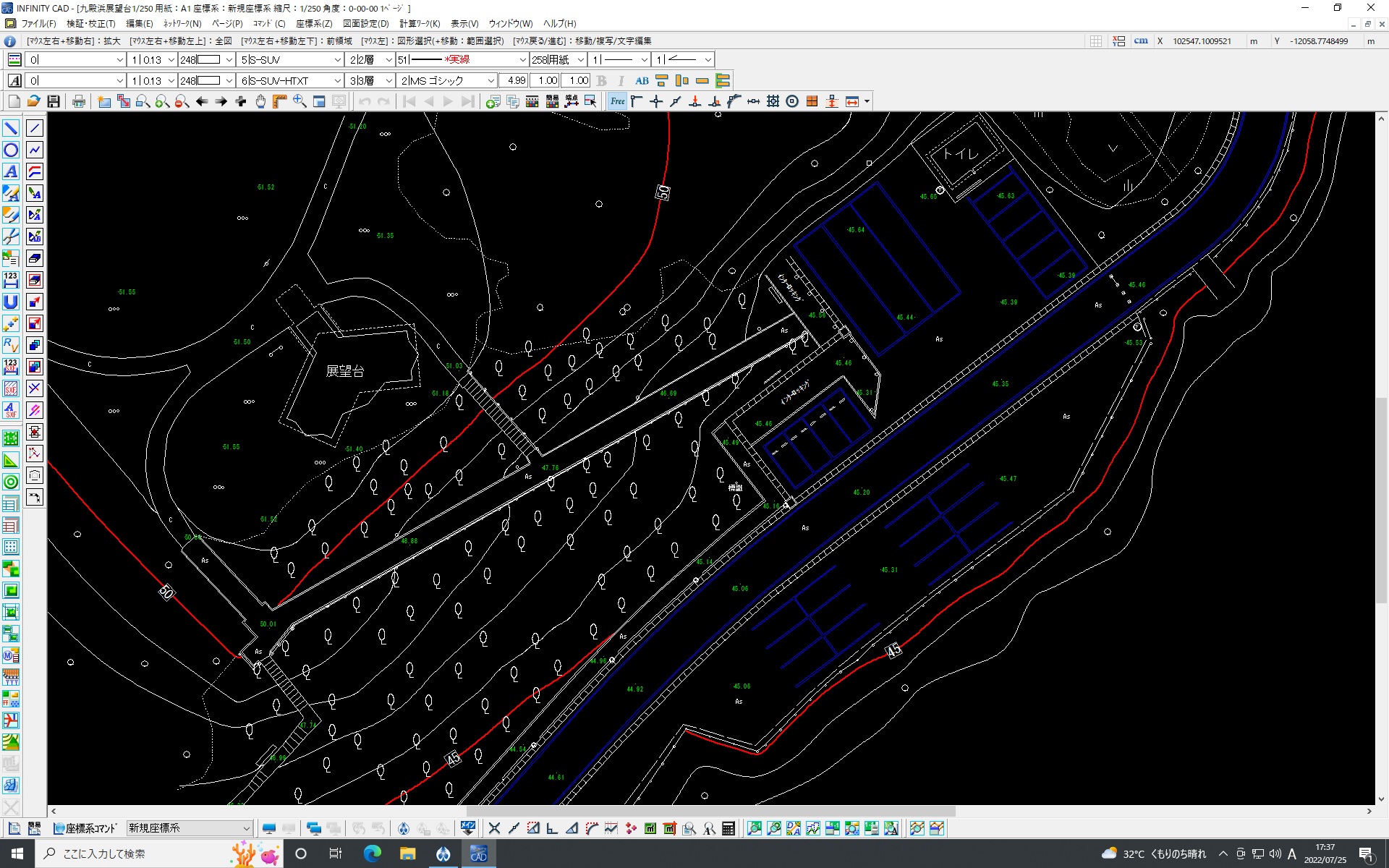The image size is (1389, 868).
Task: Open the MS ゴシック font dropdown
Action: point(447,80)
